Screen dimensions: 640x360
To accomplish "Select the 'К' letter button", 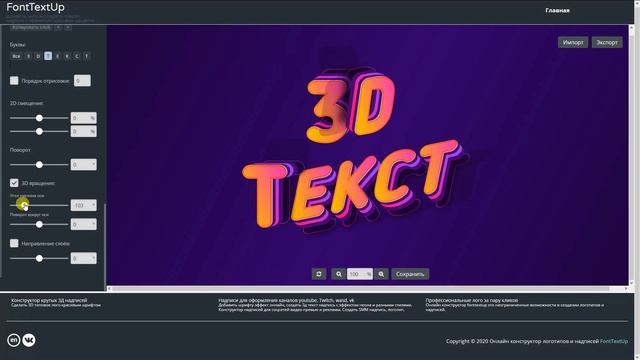I will coord(67,56).
